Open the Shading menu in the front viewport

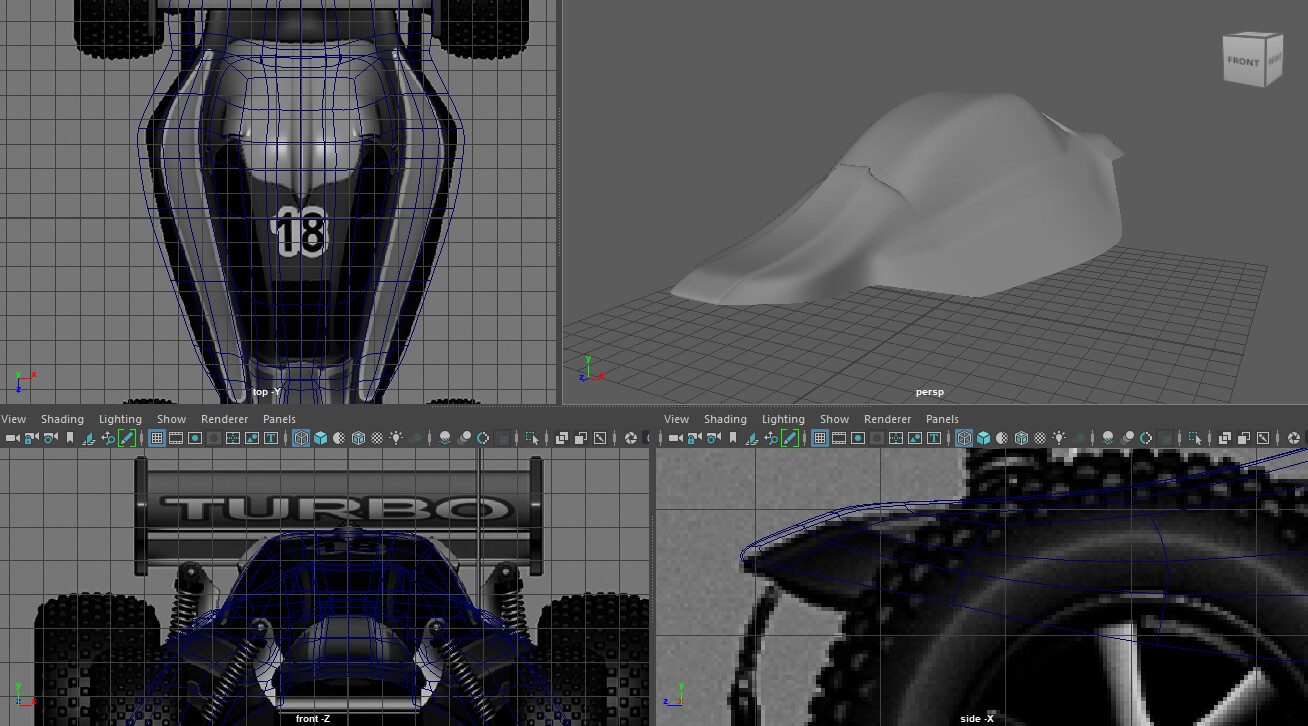pos(62,418)
